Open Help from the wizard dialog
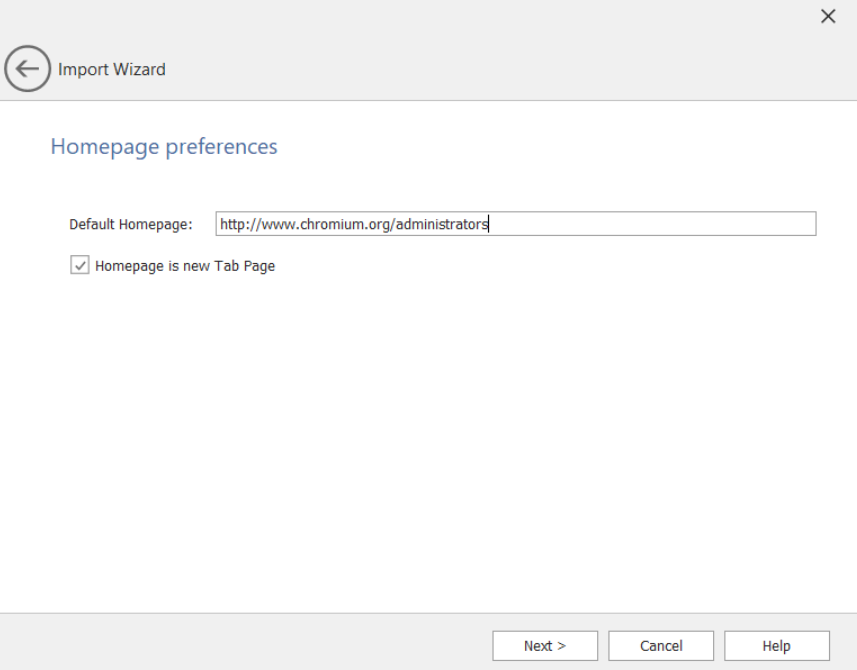This screenshot has height=670, width=857. pos(776,645)
